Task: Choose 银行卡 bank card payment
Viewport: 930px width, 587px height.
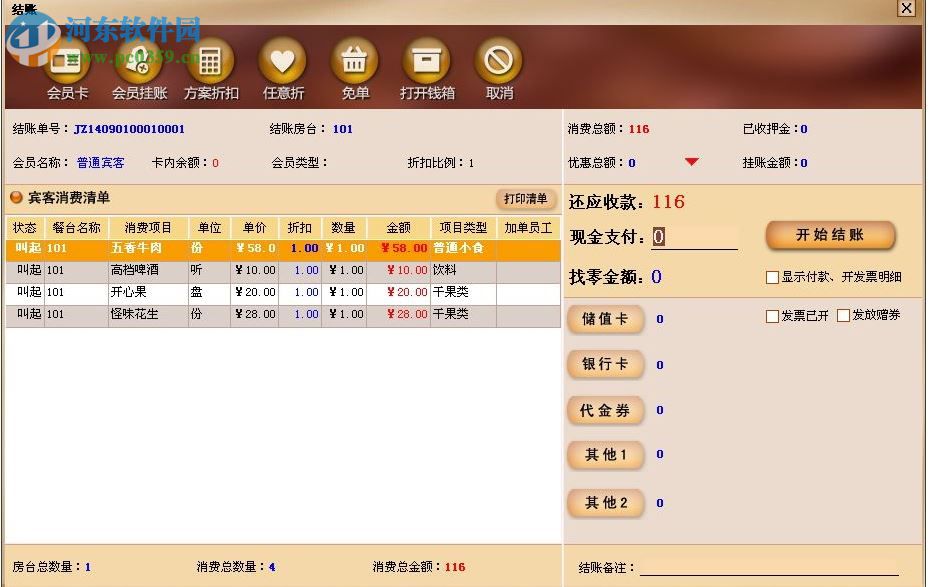Action: tap(605, 365)
